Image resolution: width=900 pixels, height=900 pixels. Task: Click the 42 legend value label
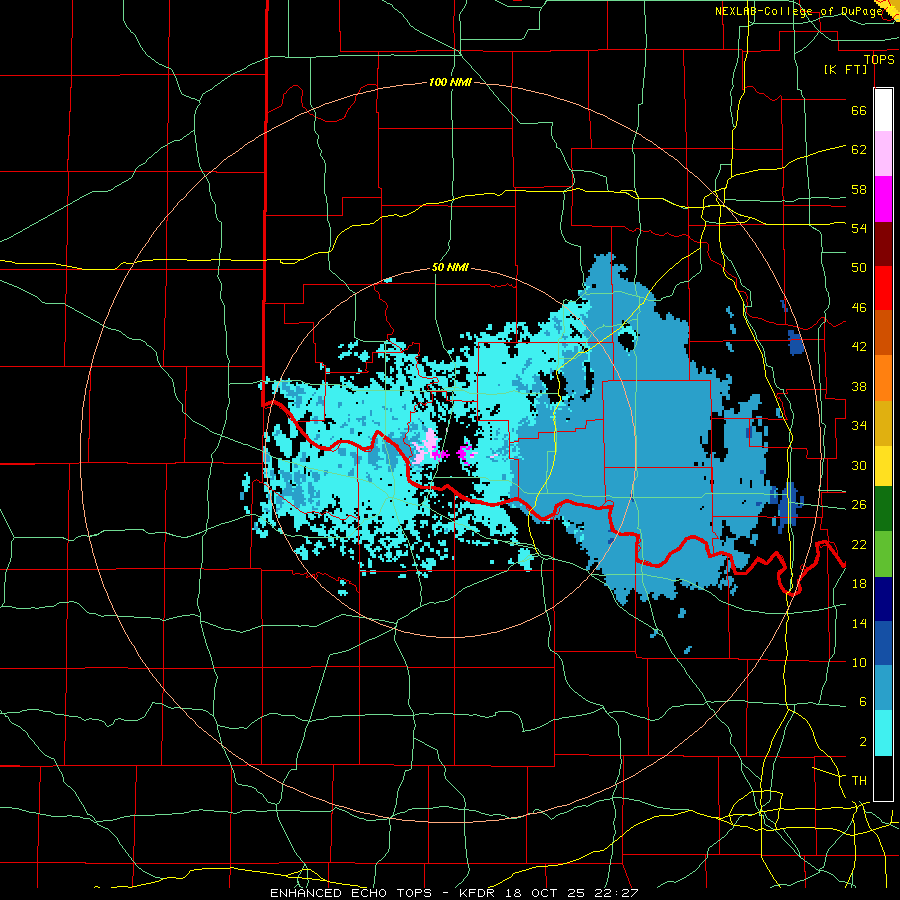[859, 347]
